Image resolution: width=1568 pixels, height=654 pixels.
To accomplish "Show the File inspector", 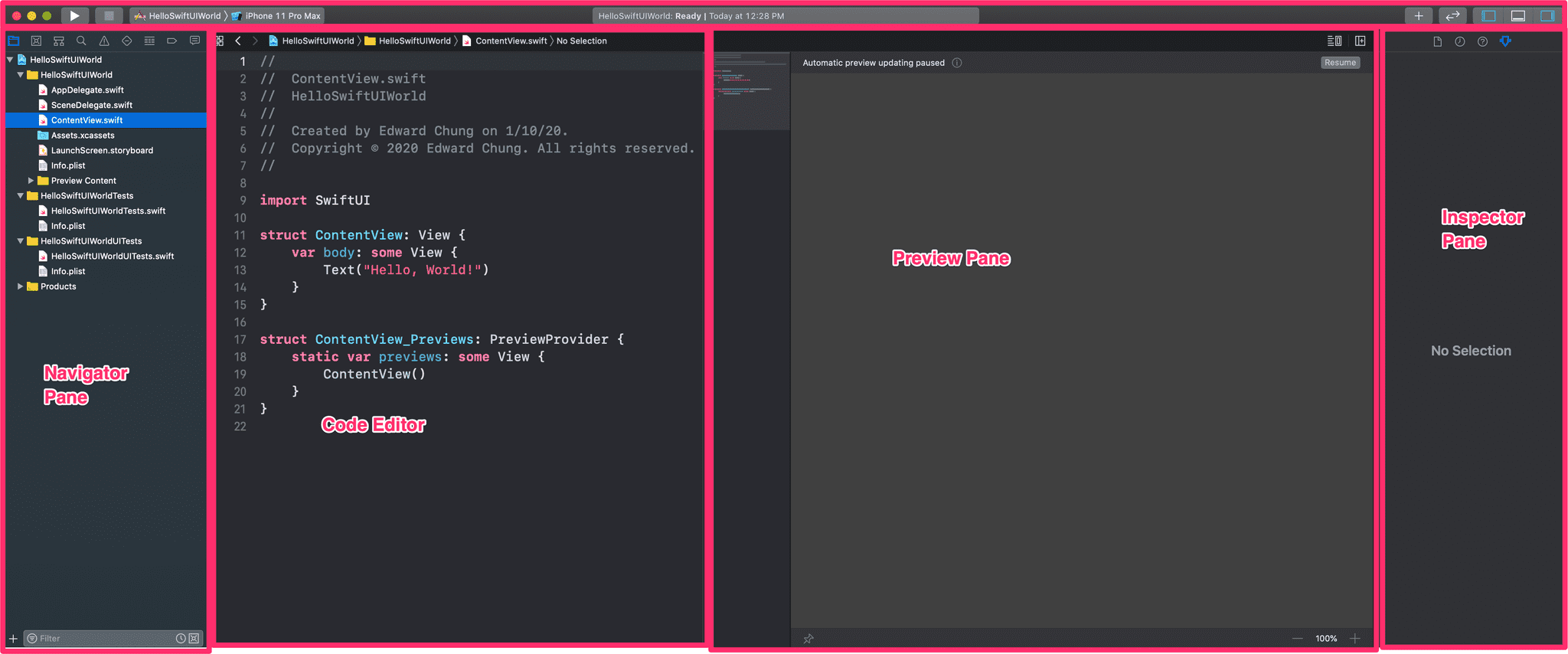I will 1438,41.
